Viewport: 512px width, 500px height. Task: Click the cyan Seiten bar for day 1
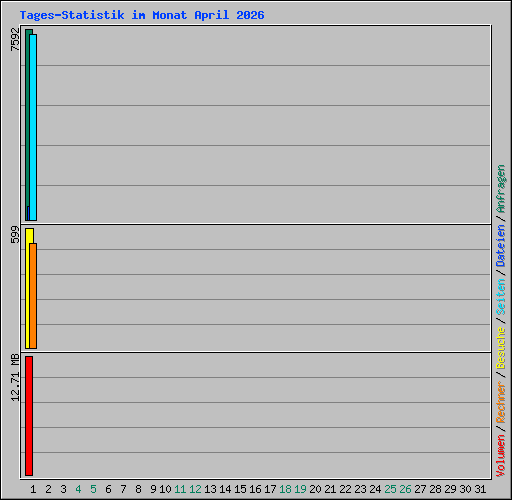[x=33, y=127]
